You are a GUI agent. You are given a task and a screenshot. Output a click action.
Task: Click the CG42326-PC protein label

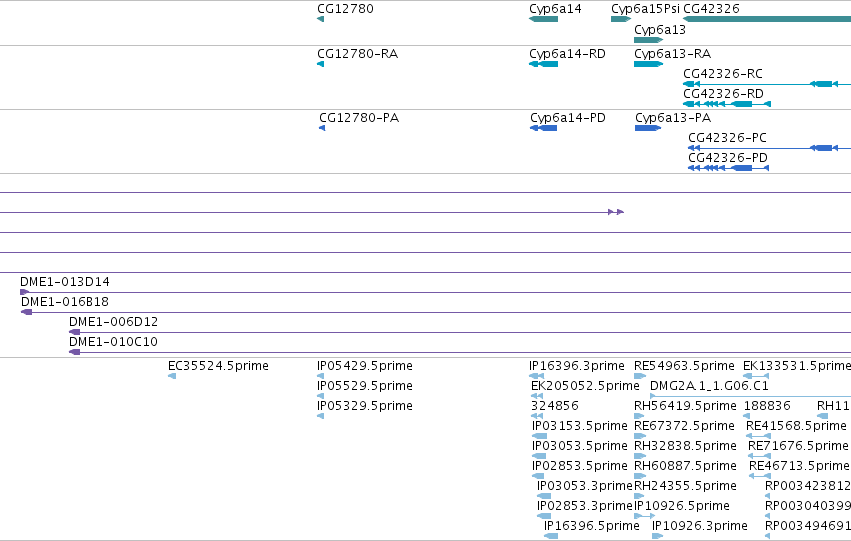pyautogui.click(x=727, y=138)
